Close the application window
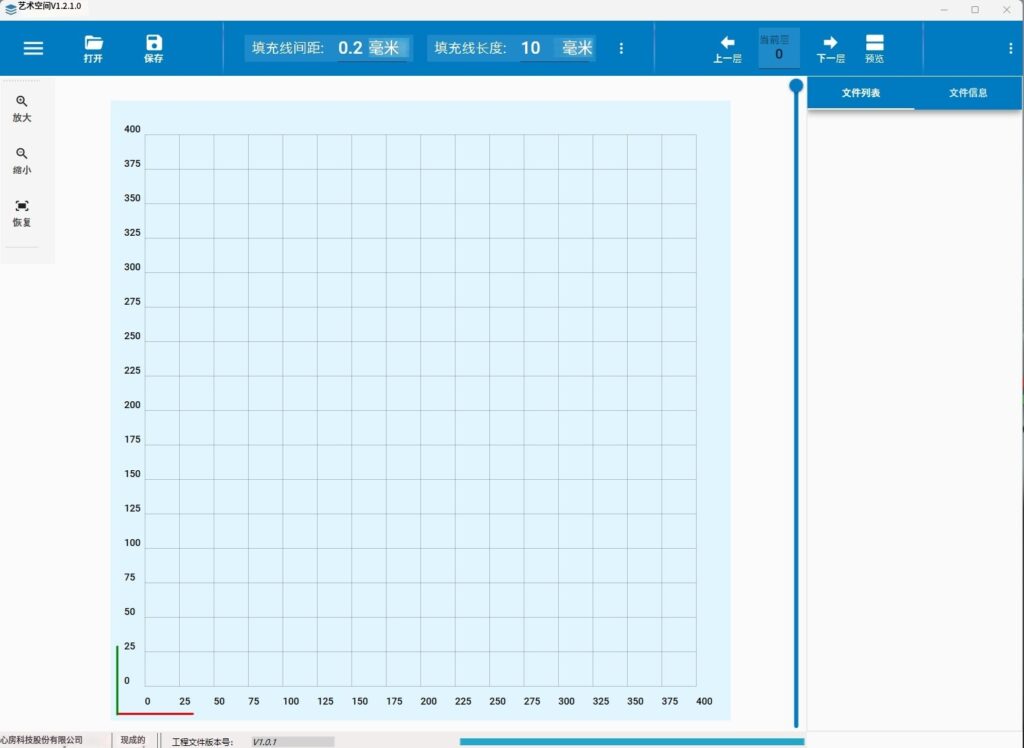 pos(1006,10)
